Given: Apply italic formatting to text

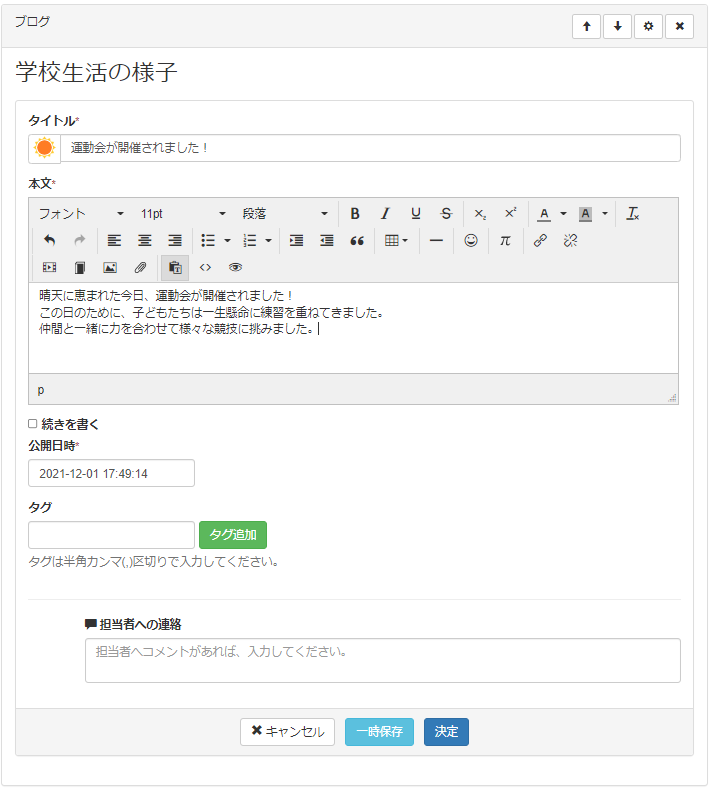Looking at the screenshot, I should (385, 214).
